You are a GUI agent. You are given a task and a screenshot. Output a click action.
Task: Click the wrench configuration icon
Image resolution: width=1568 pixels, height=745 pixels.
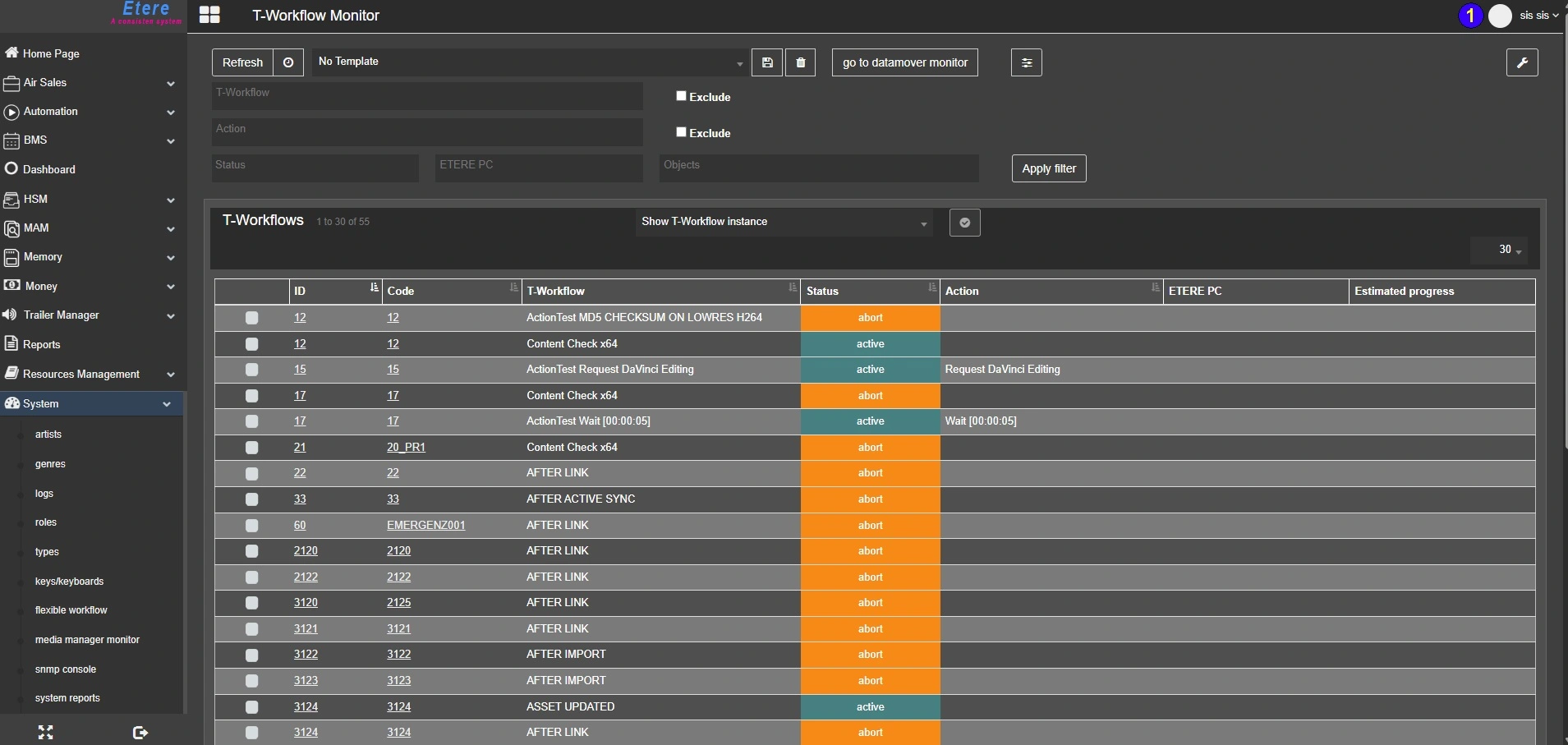[x=1522, y=62]
